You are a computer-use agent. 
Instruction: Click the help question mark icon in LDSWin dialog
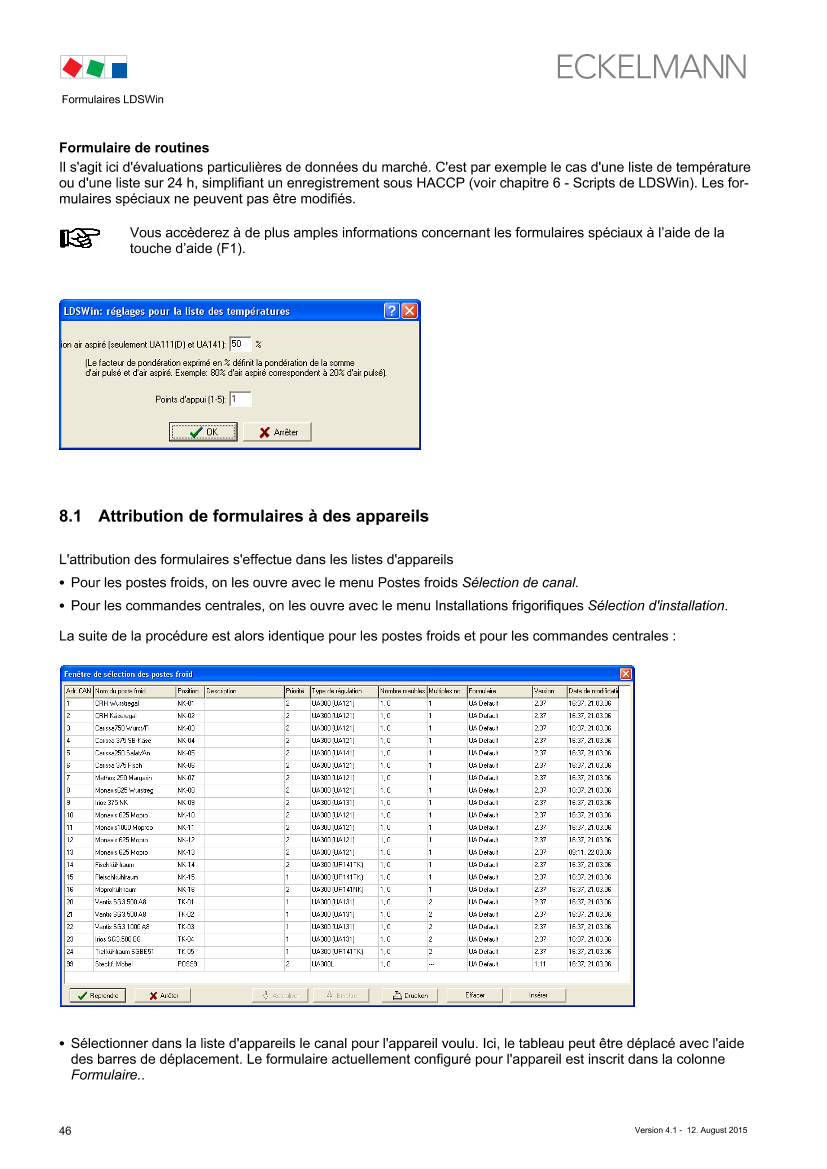point(392,311)
